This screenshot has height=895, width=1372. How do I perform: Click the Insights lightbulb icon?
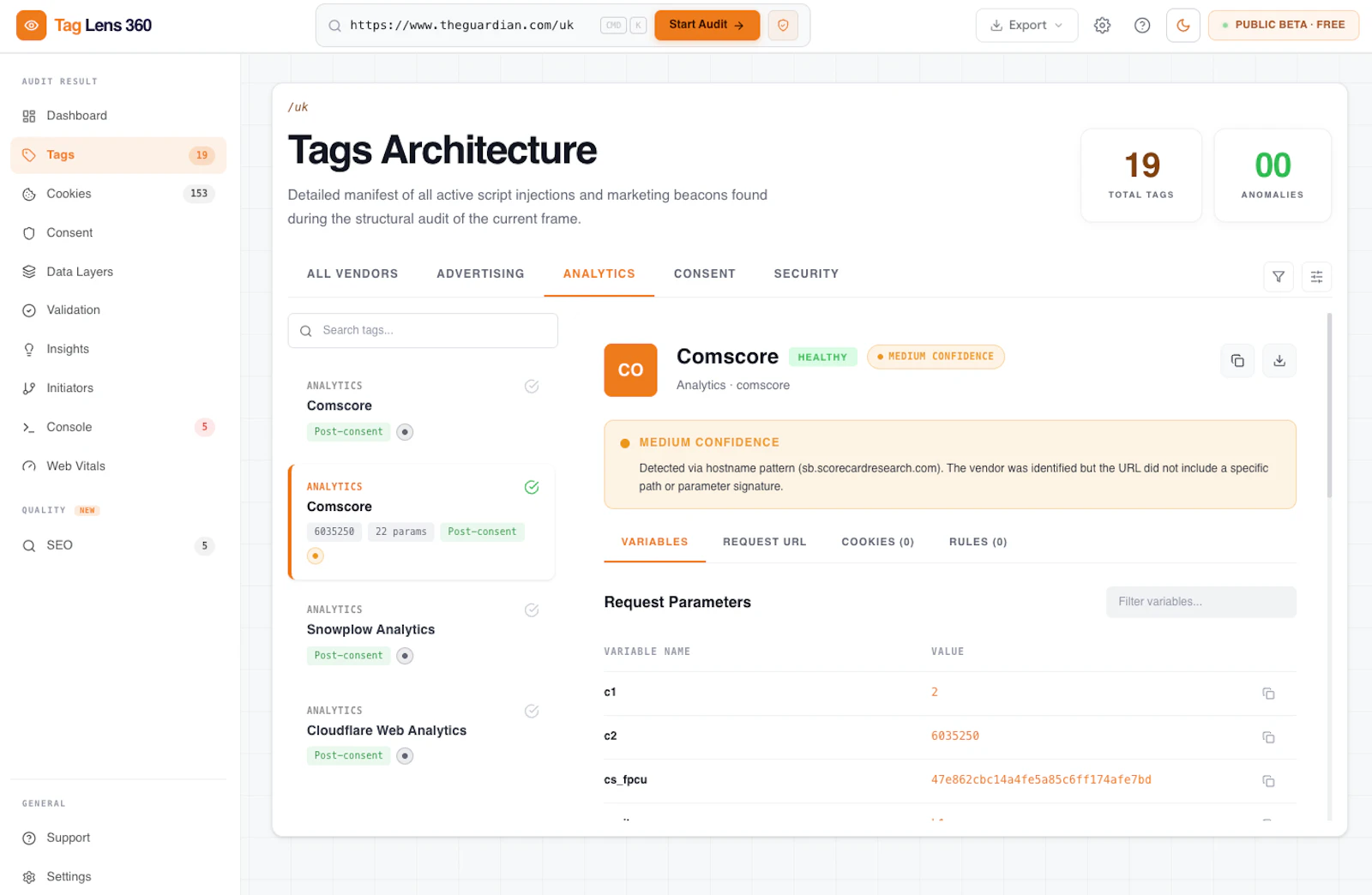point(29,350)
